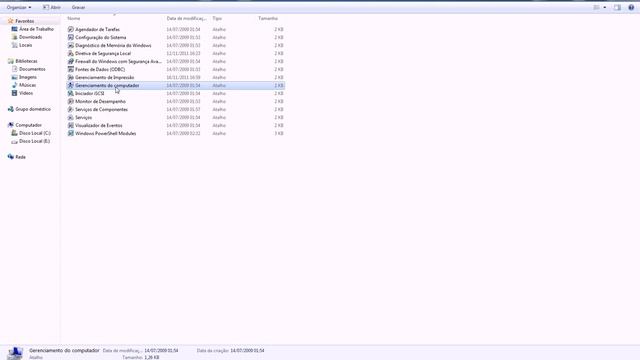
Task: Select the Diretiva de Segurança Local icon
Action: click(x=71, y=53)
